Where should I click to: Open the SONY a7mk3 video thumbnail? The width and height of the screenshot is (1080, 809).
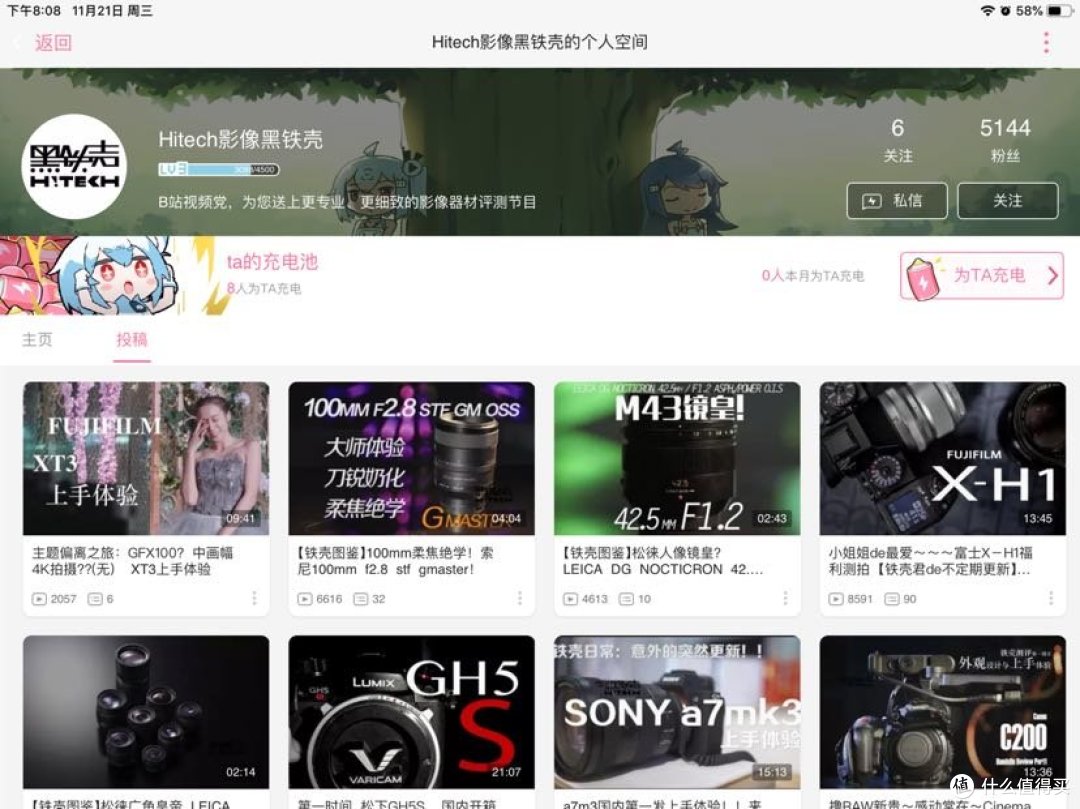click(x=677, y=712)
